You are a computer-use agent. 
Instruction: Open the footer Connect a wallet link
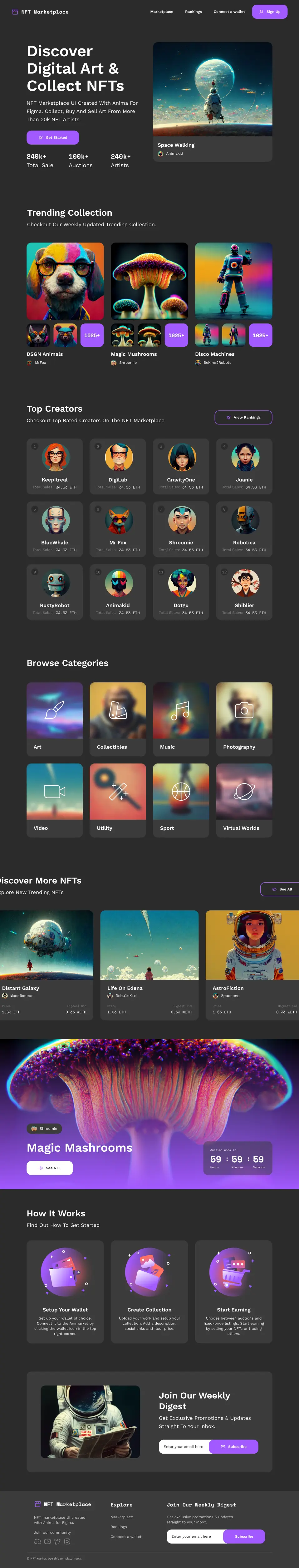pyautogui.click(x=126, y=1536)
